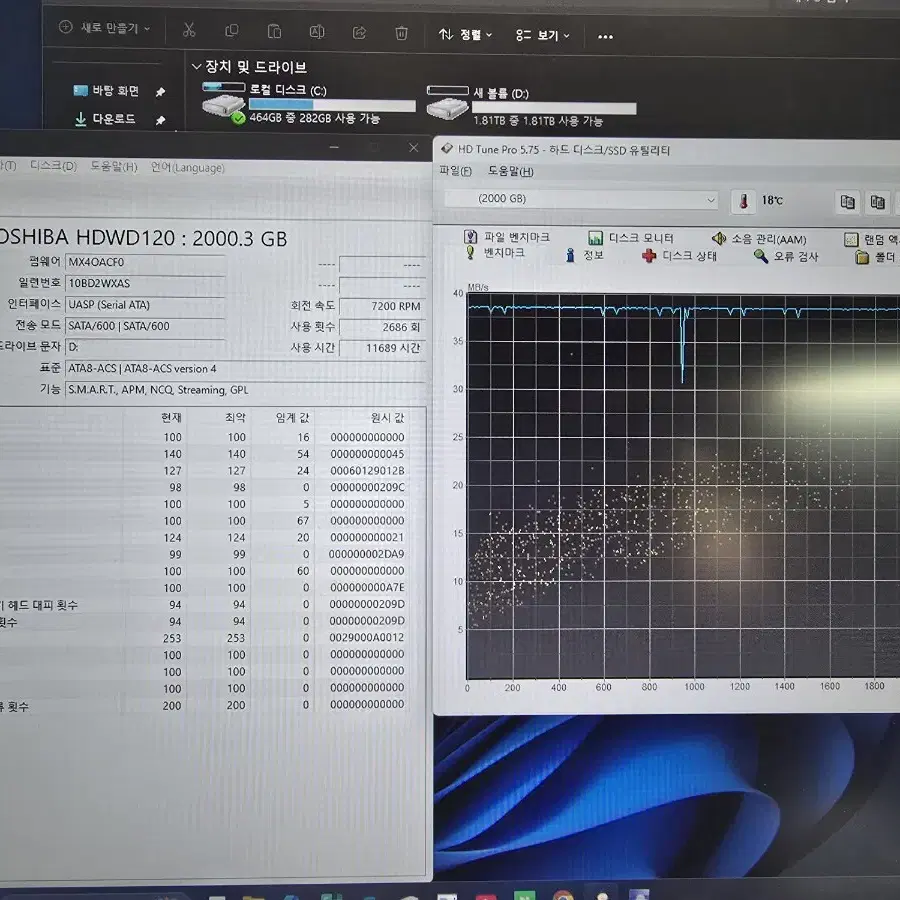Click the 원시 값 column header
The width and height of the screenshot is (900, 900).
coord(387,418)
